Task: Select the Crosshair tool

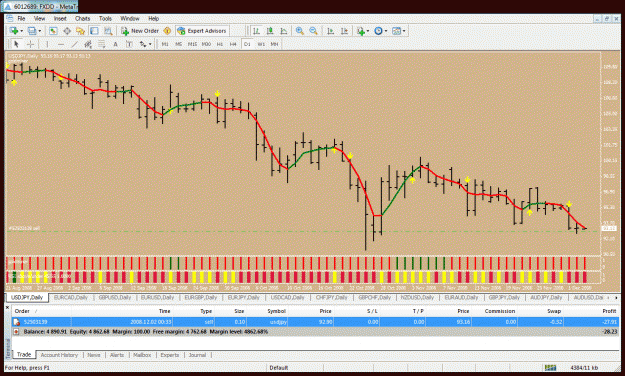Action: [x=30, y=44]
